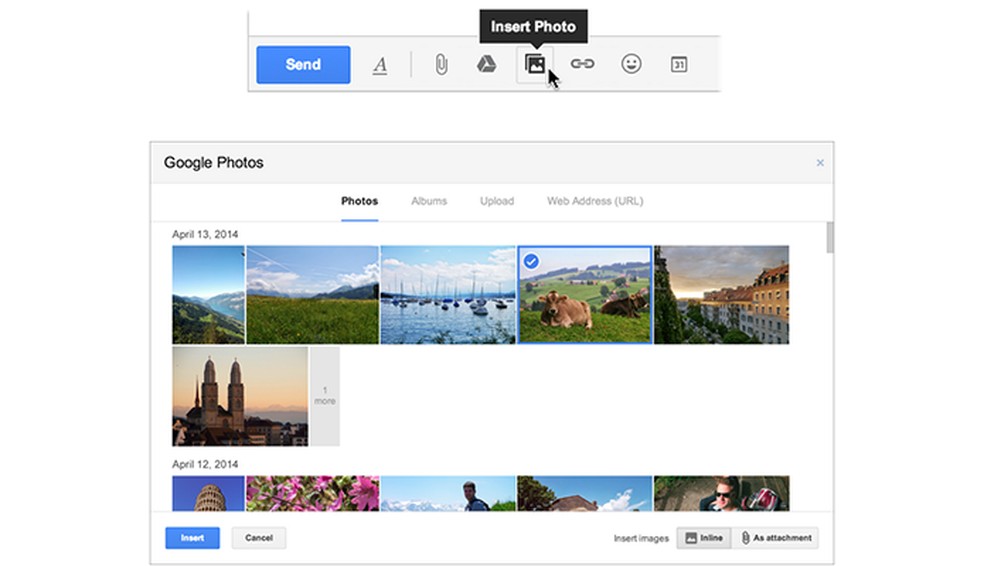This screenshot has height=566, width=984.
Task: Click the Cancel button
Action: tap(259, 538)
